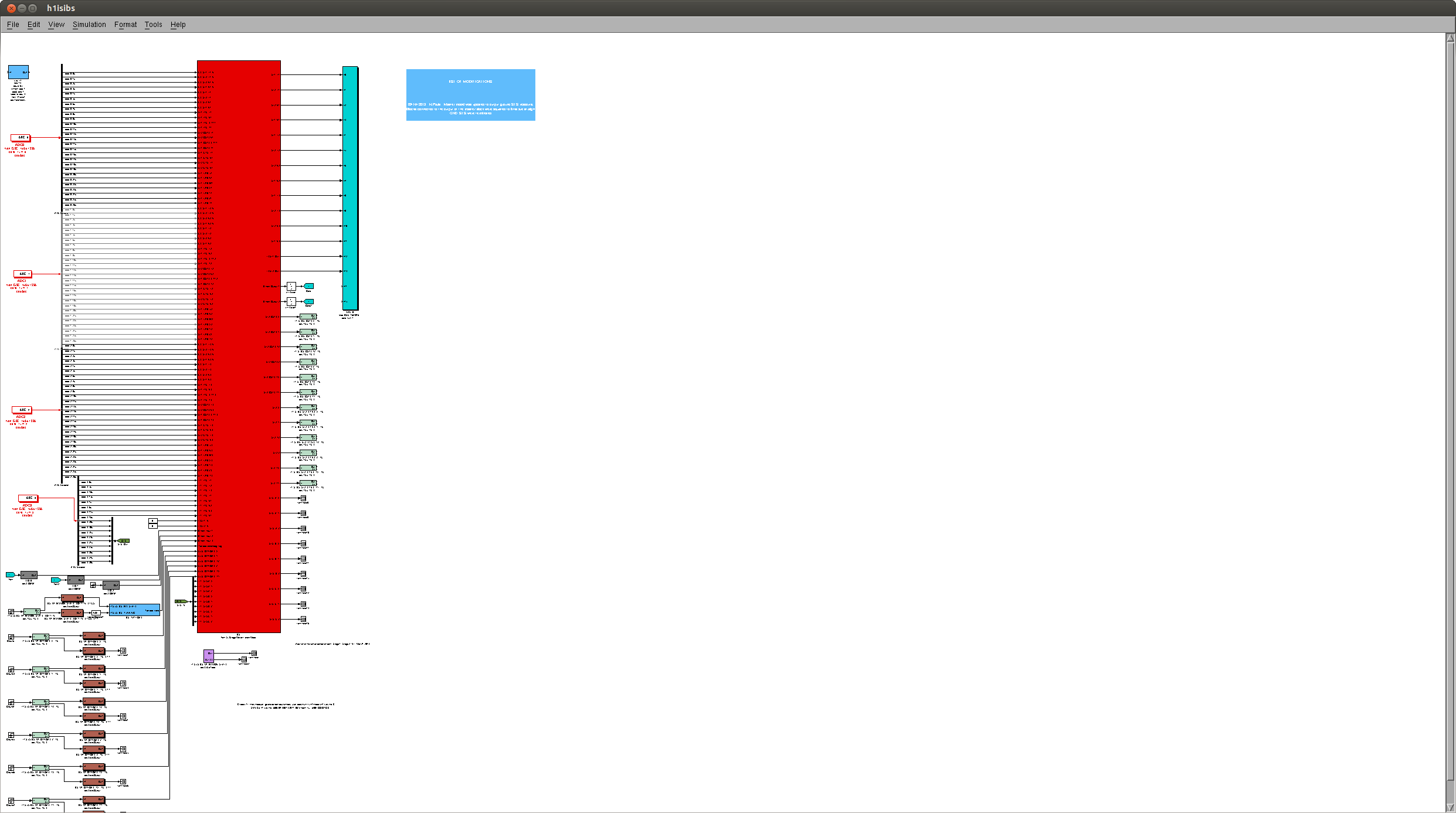Image resolution: width=1456 pixels, height=813 pixels.
Task: Select the purple block below red subsystem
Action: click(209, 655)
